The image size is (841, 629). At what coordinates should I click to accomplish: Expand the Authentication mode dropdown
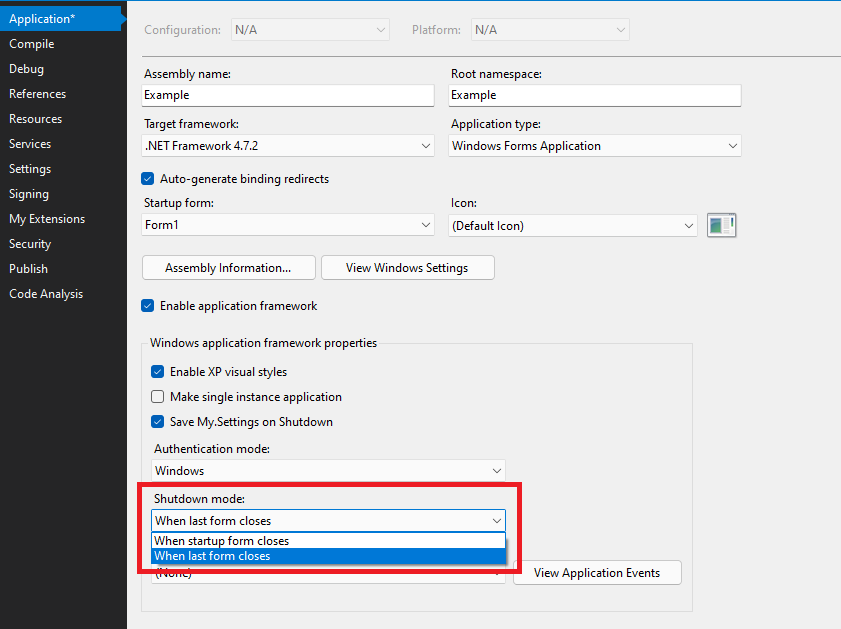[328, 471]
